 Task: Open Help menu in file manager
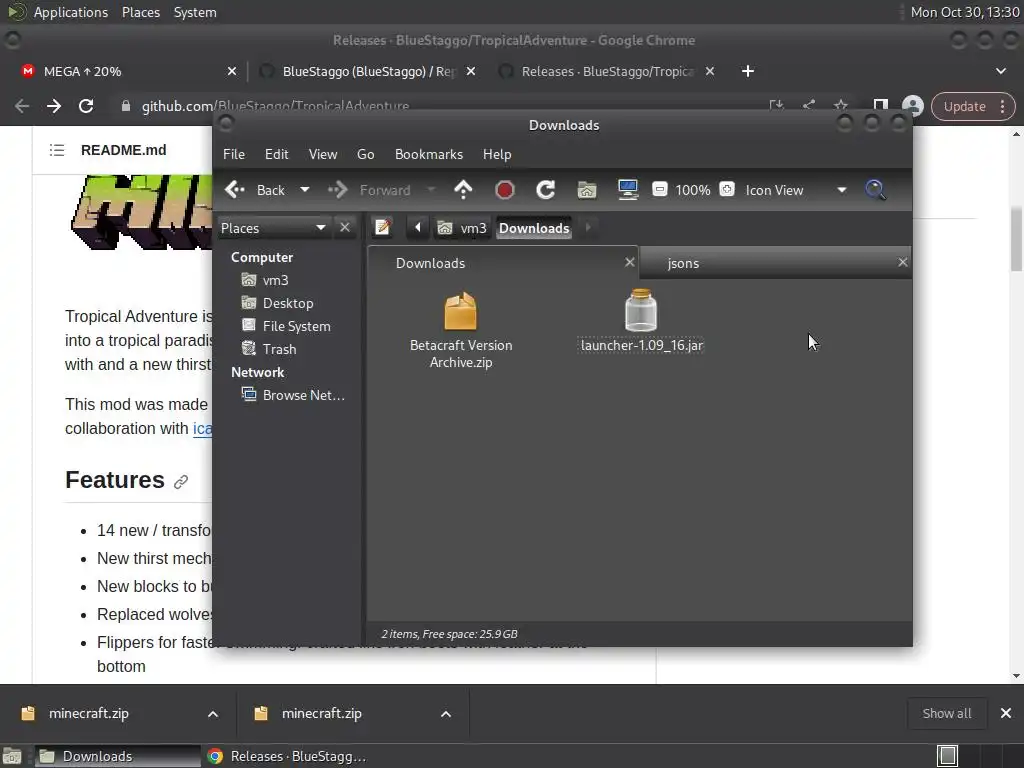pos(497,154)
